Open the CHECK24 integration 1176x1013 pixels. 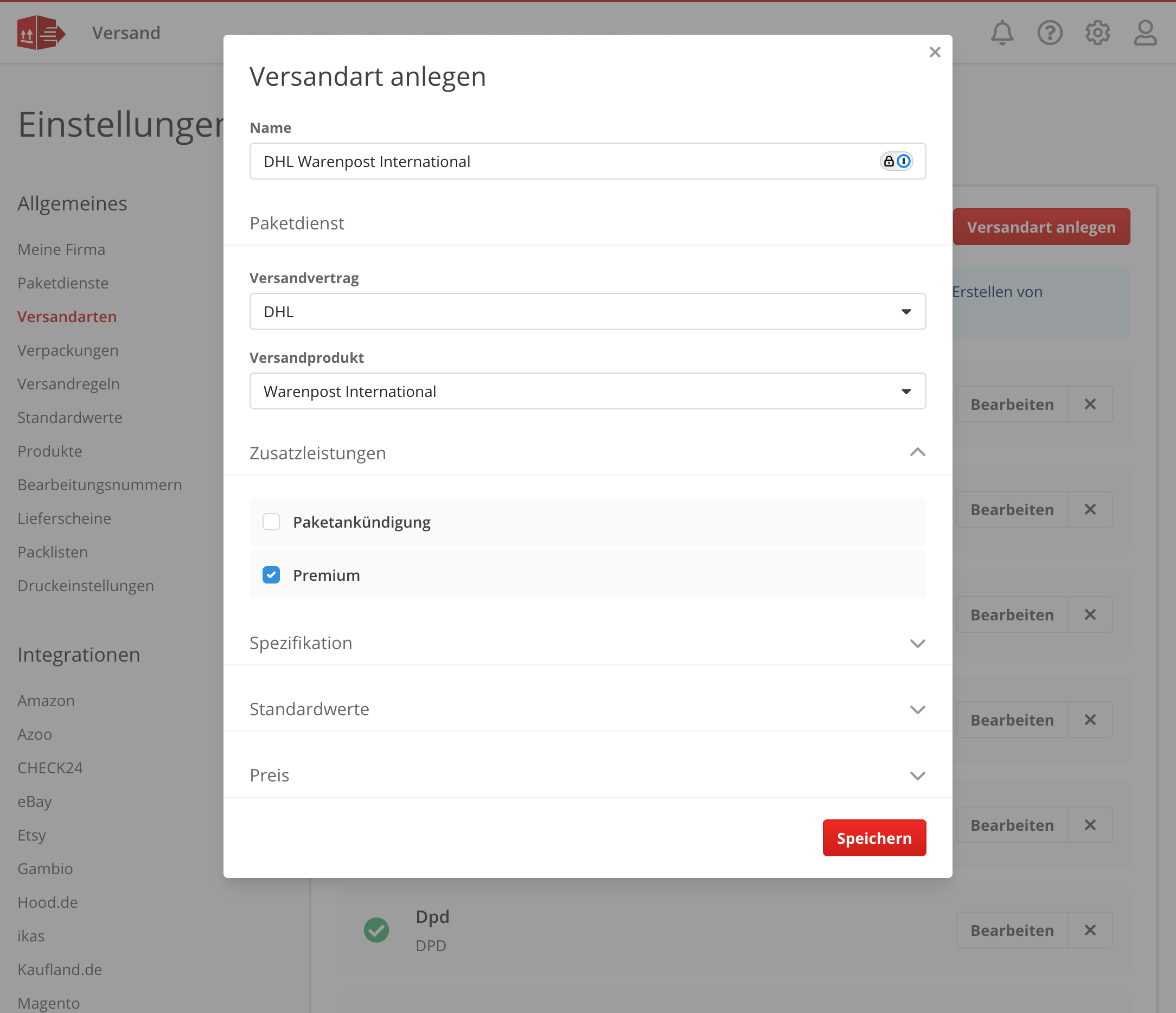[50, 768]
